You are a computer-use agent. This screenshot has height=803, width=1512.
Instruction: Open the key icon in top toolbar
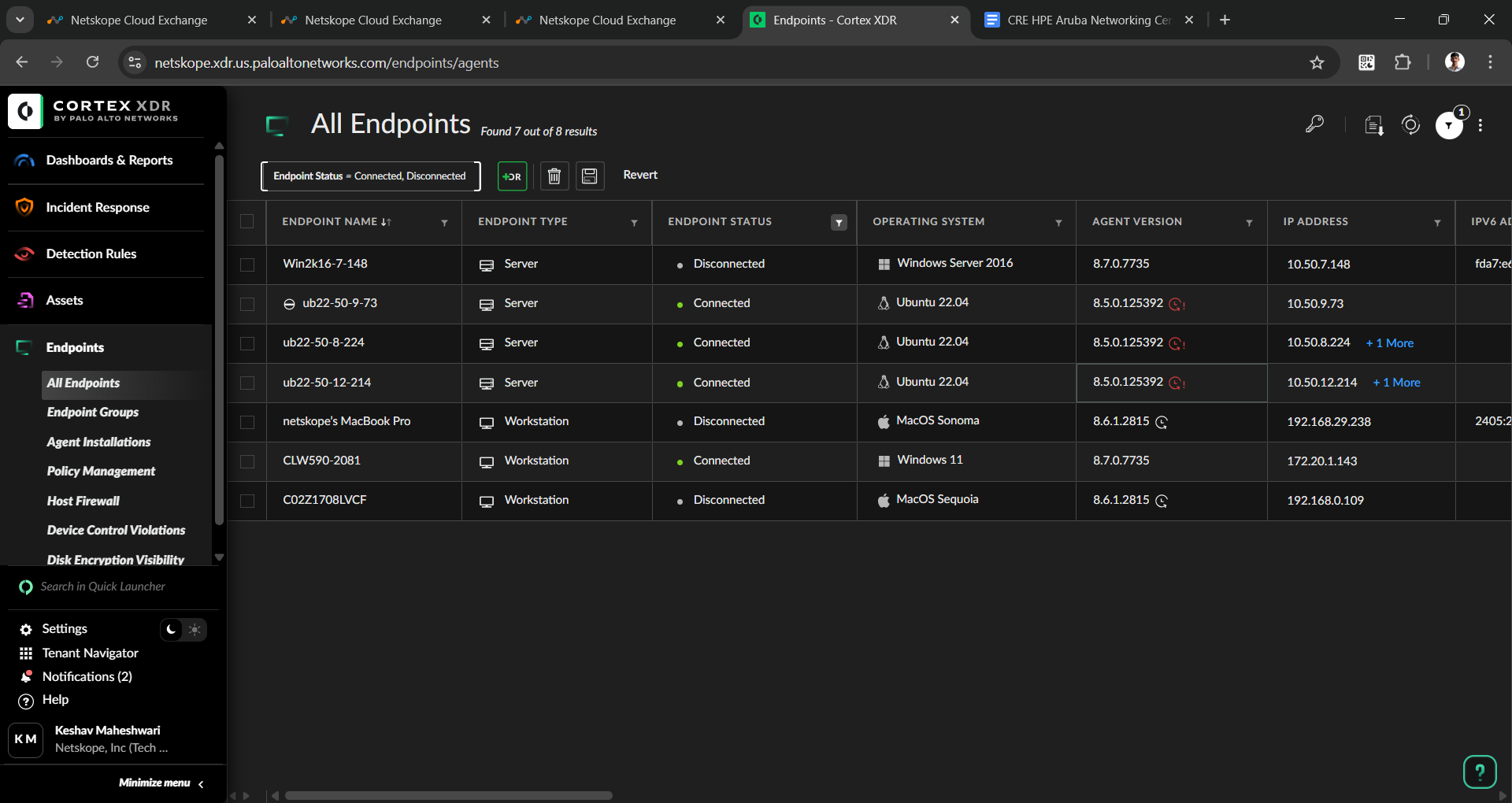[1314, 124]
